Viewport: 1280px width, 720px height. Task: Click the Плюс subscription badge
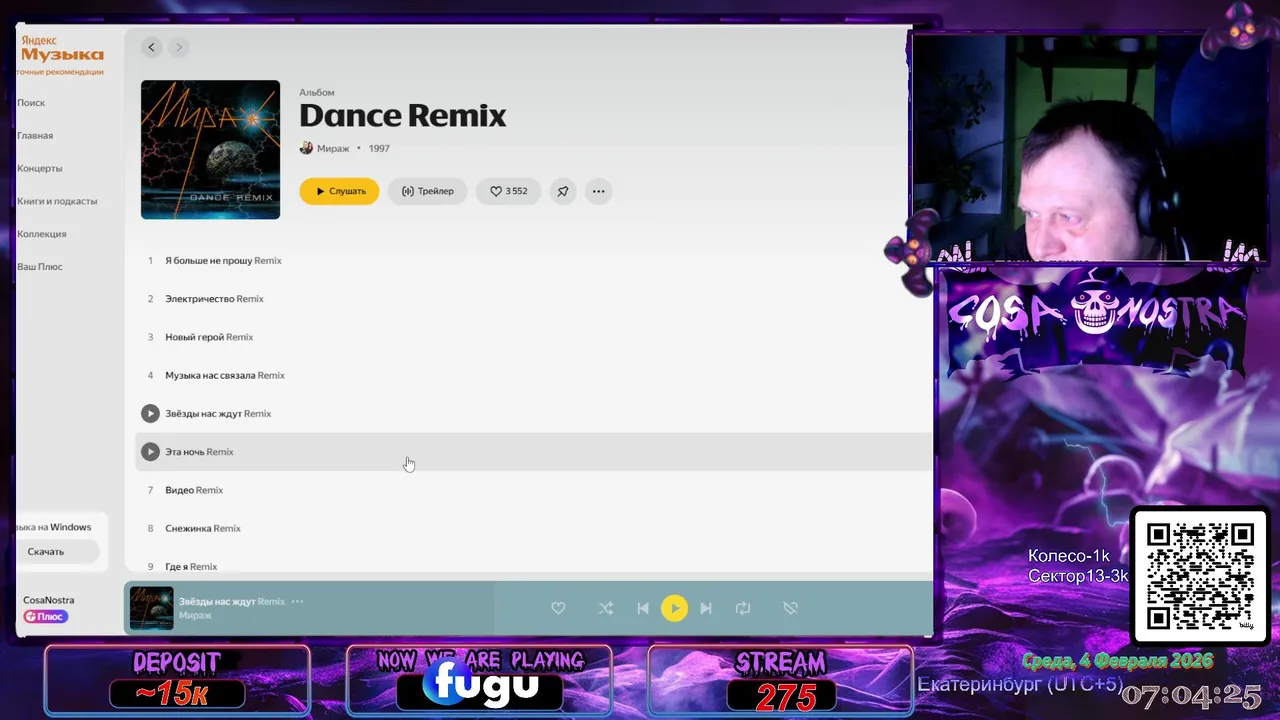(x=46, y=617)
